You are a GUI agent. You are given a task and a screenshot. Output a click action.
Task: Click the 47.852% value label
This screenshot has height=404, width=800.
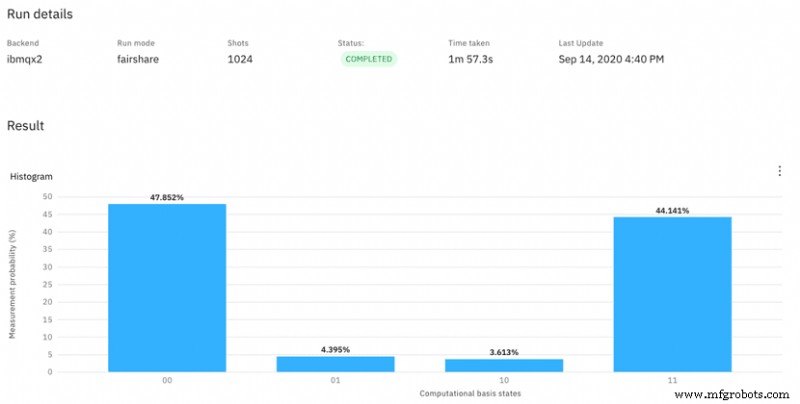pos(167,197)
